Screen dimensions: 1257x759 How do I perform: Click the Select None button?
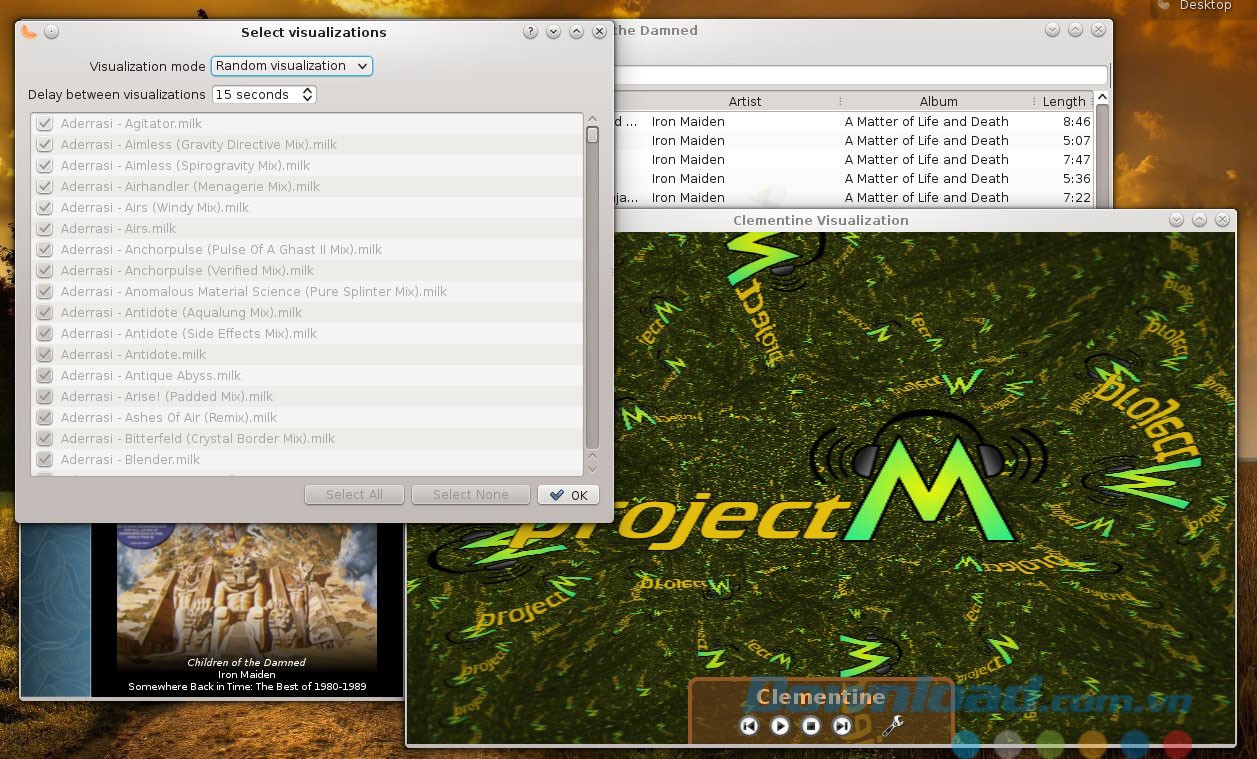point(470,495)
